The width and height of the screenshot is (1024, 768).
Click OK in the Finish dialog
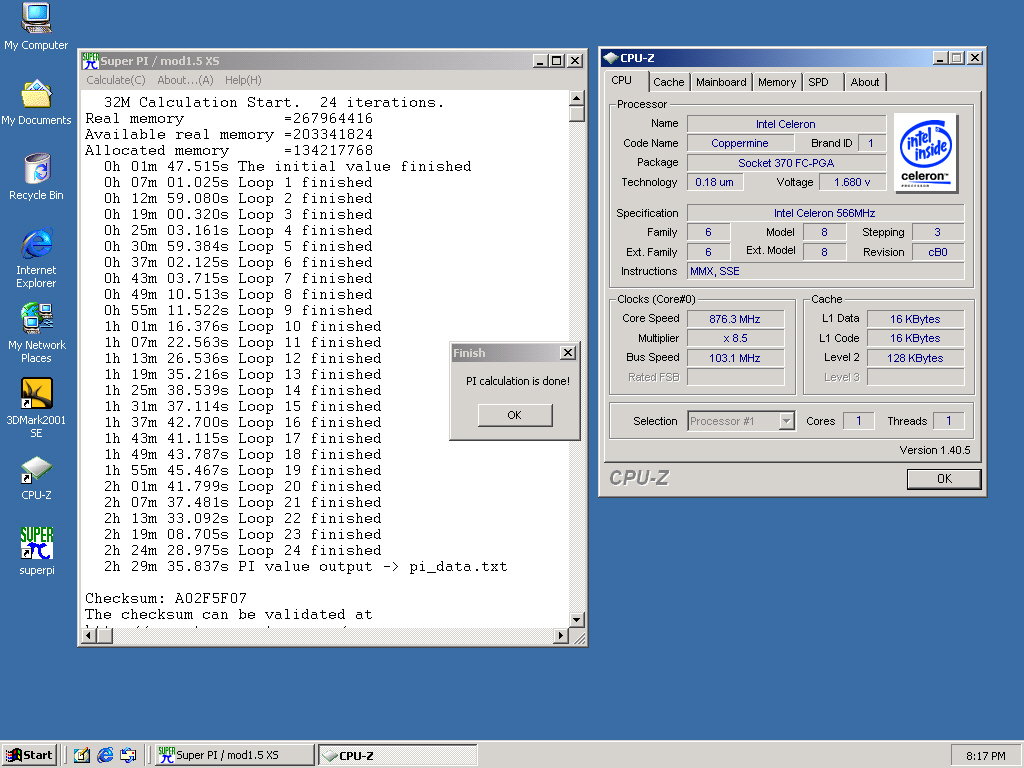pos(515,415)
